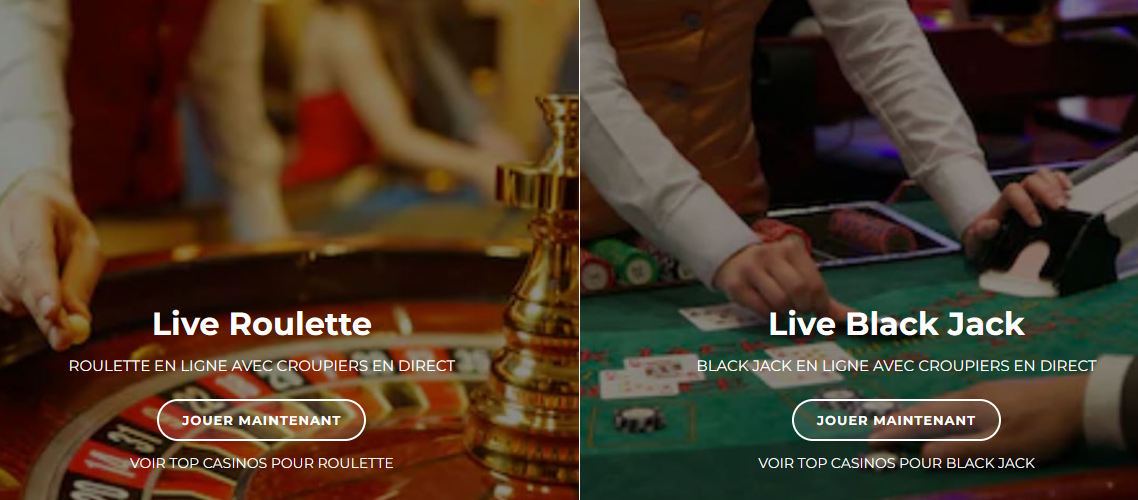Image resolution: width=1138 pixels, height=500 pixels.
Task: Click Jouer Maintenant under Live Black Jack
Action: [896, 420]
